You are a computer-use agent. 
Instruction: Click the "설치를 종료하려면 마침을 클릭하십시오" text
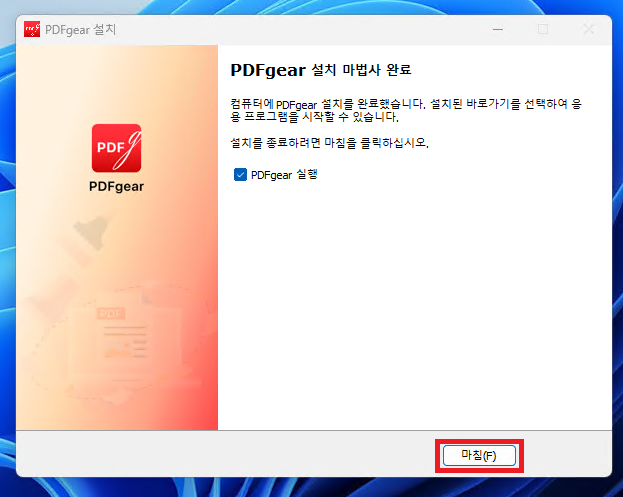coord(329,143)
